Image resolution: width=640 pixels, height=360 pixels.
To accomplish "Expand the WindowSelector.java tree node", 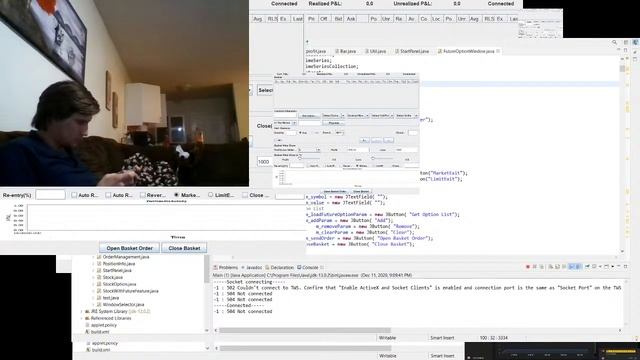I will click(x=93, y=304).
